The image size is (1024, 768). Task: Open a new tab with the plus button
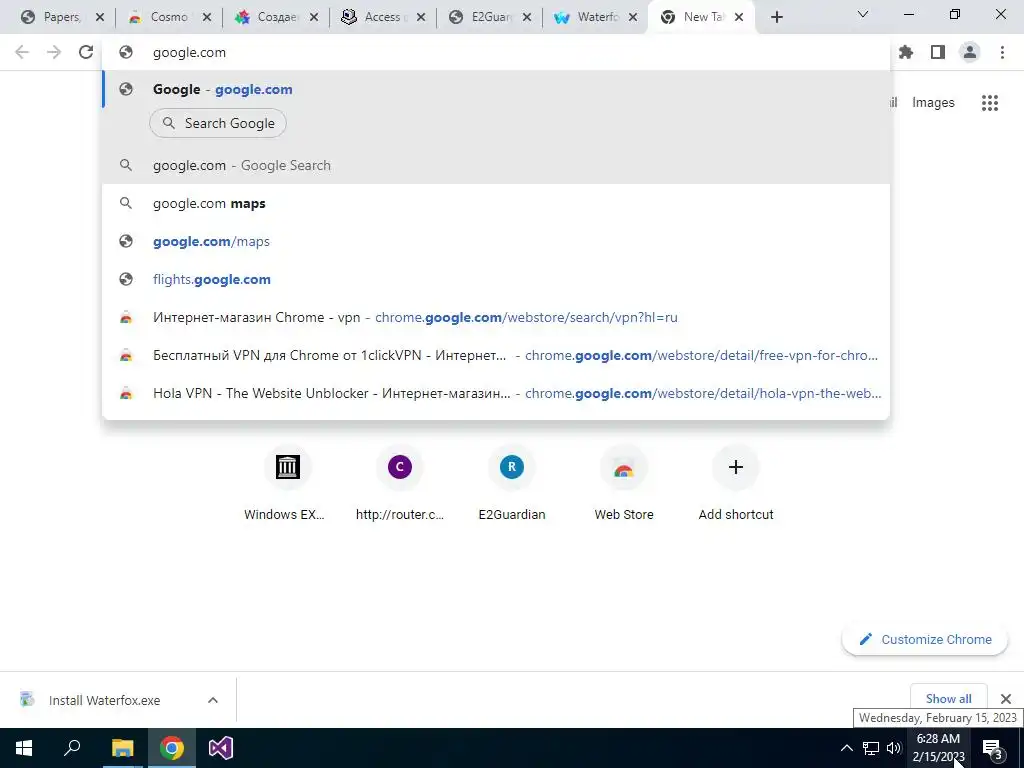pyautogui.click(x=776, y=17)
